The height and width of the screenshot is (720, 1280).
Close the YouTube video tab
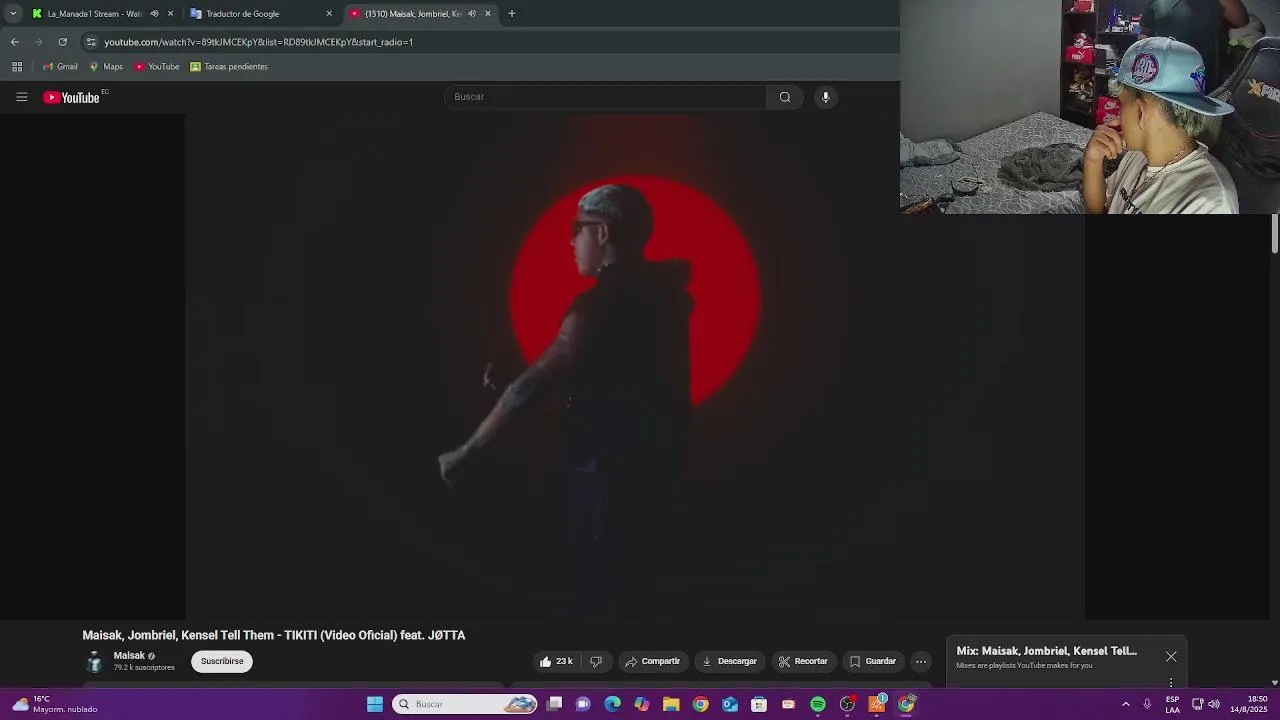(x=488, y=14)
